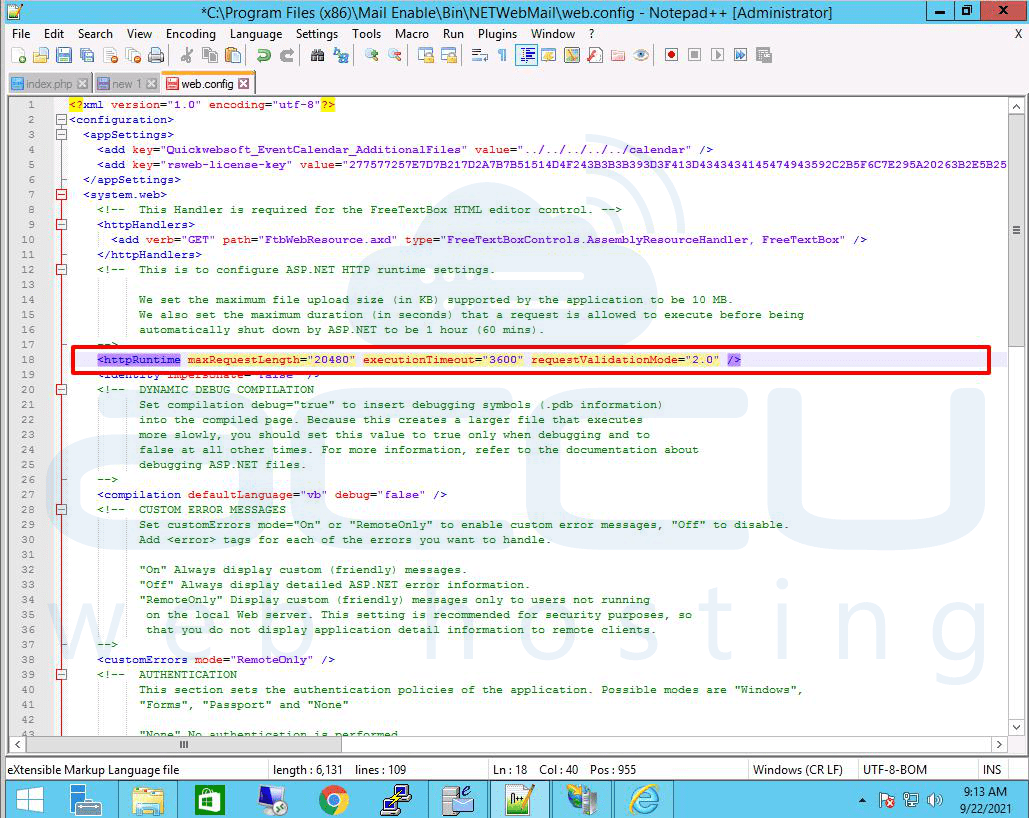Show hidden system tray icons

[x=862, y=800]
